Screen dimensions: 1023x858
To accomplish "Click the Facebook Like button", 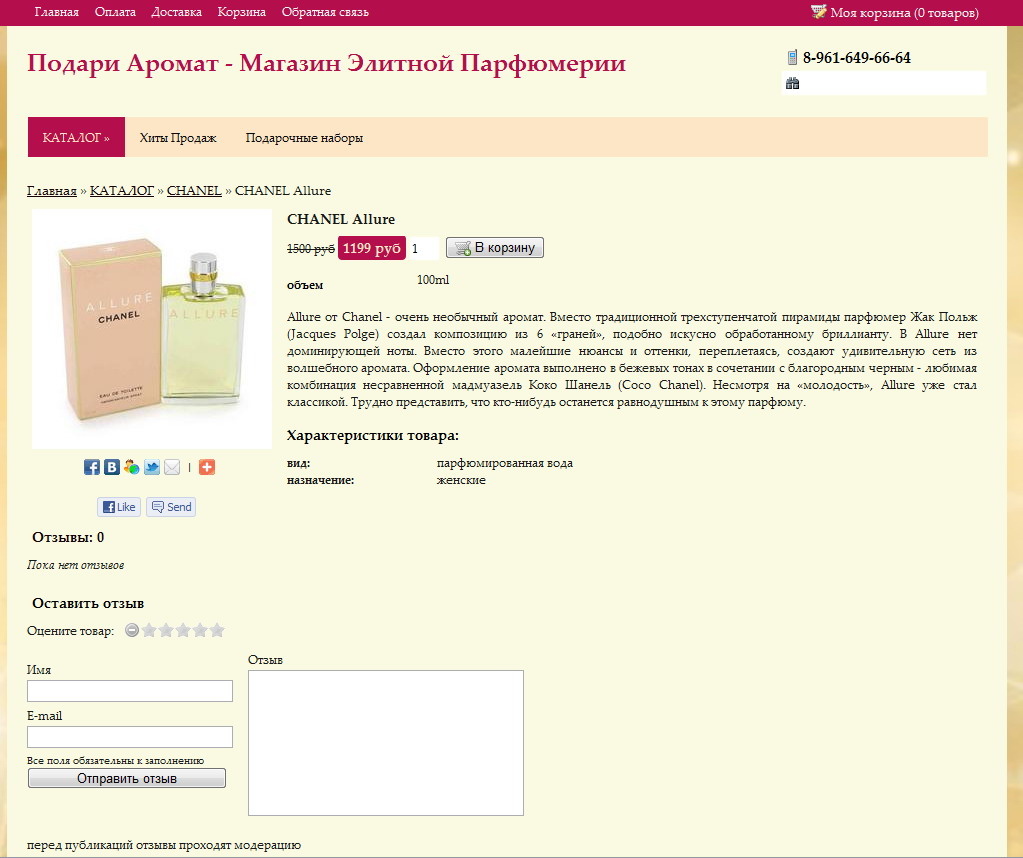I will tap(119, 507).
